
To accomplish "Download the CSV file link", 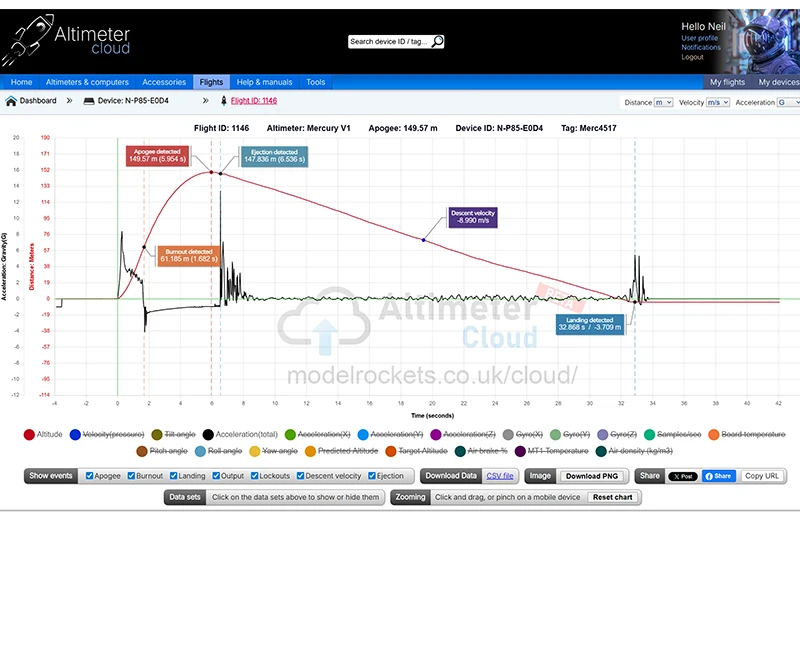I will 500,476.
